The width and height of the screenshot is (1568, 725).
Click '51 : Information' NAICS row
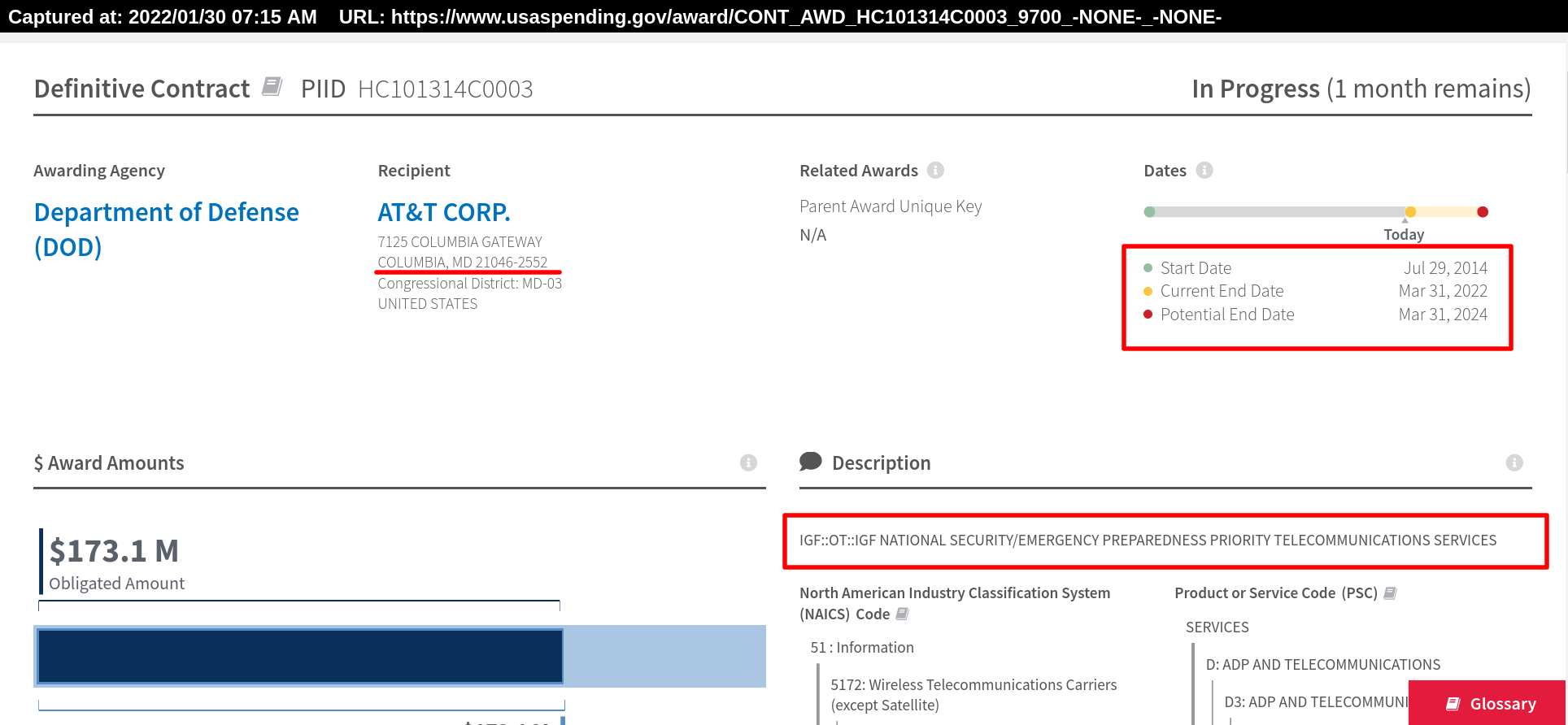pyautogui.click(x=862, y=648)
